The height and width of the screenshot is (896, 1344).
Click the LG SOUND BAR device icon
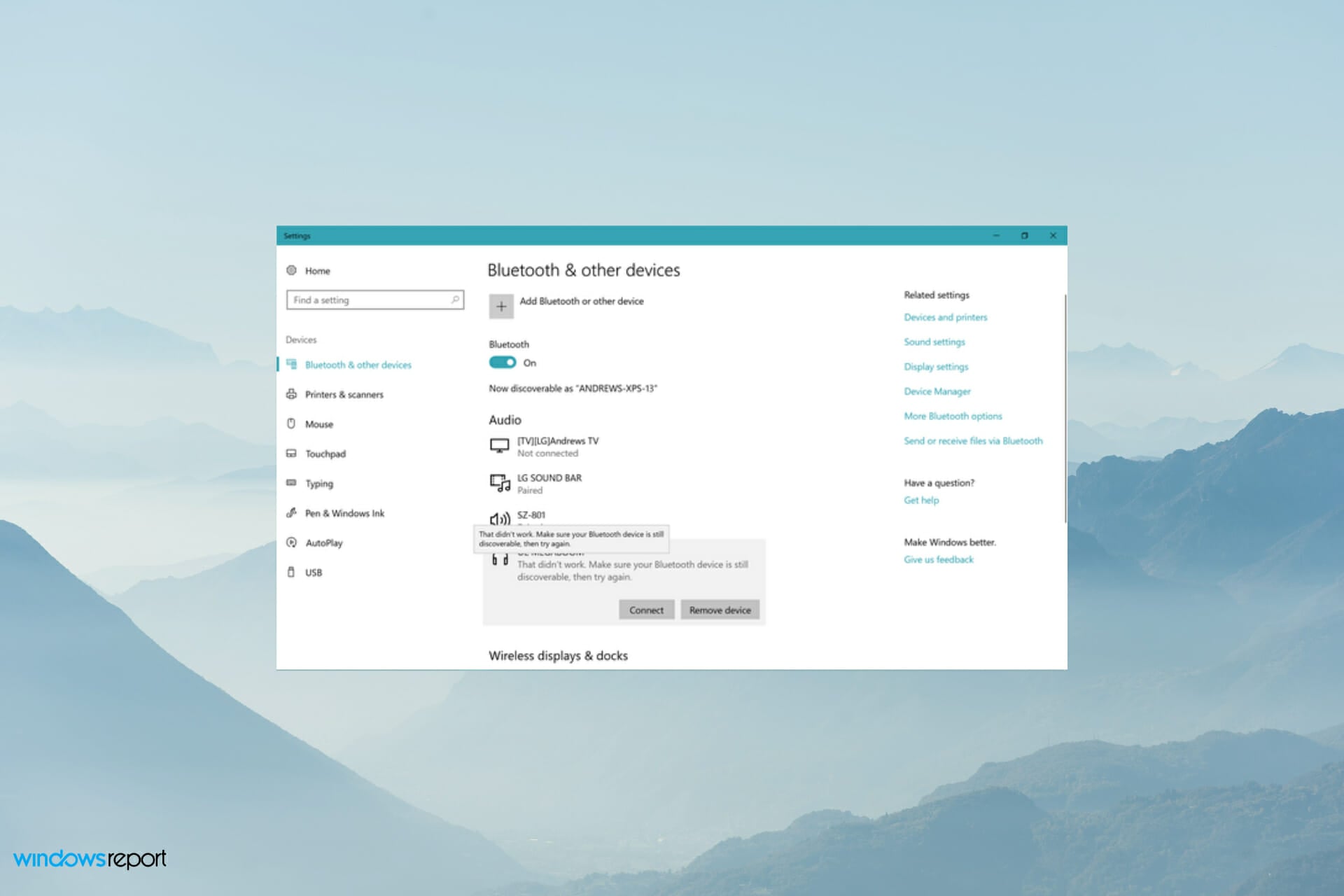point(500,483)
